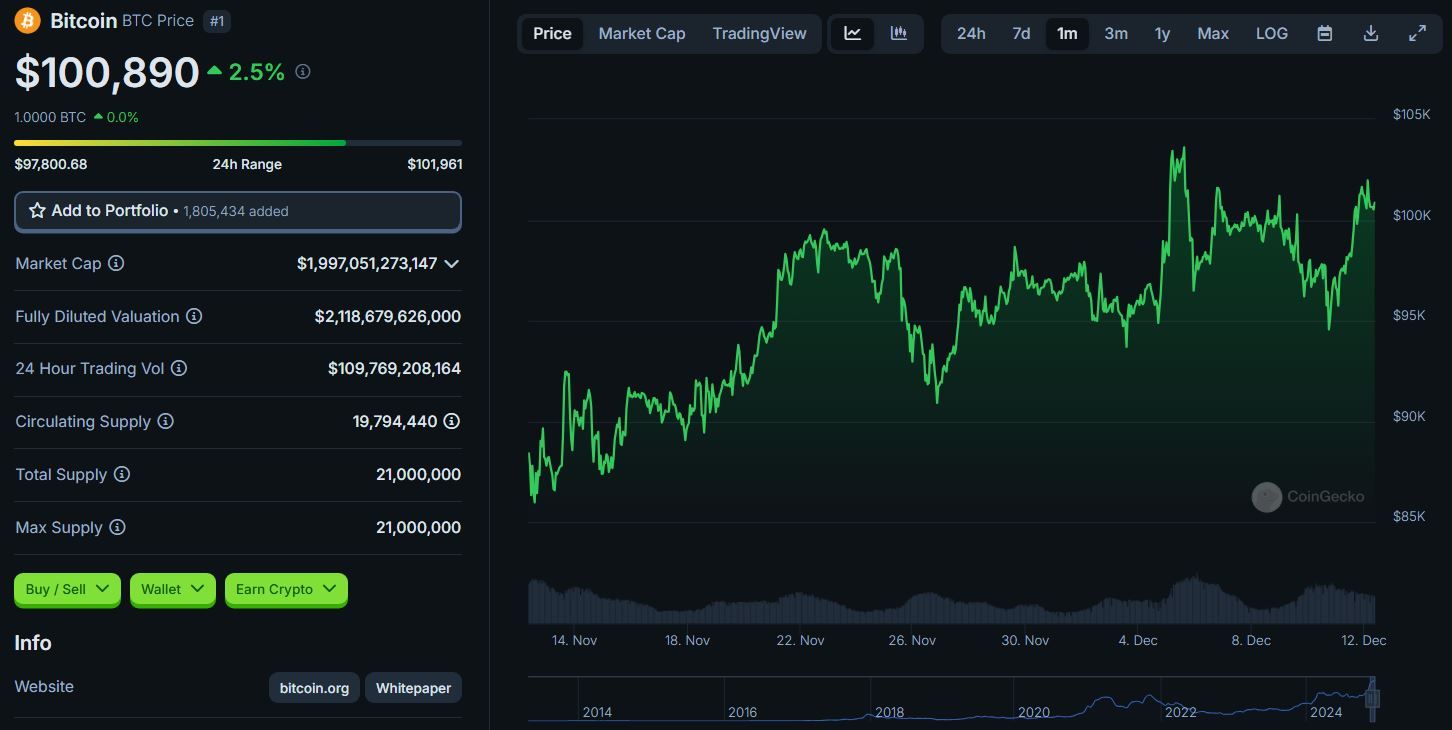The width and height of the screenshot is (1452, 730).
Task: Click Add to Portfolio button
Action: pos(238,211)
